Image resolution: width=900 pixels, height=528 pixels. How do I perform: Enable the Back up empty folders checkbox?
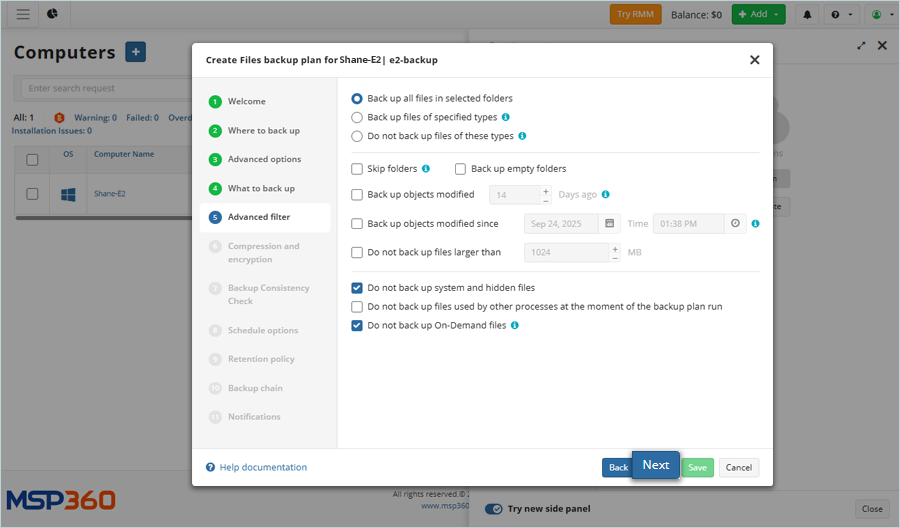(461, 169)
